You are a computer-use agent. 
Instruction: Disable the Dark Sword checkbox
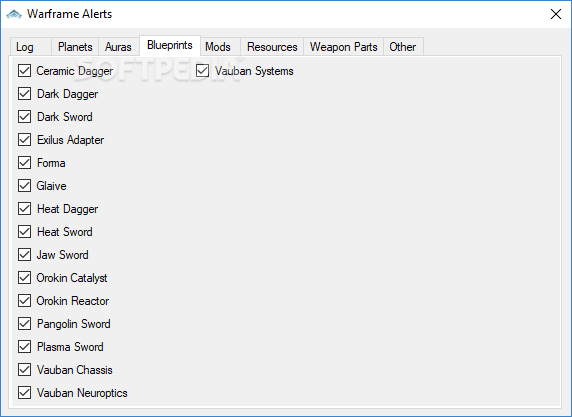(24, 117)
